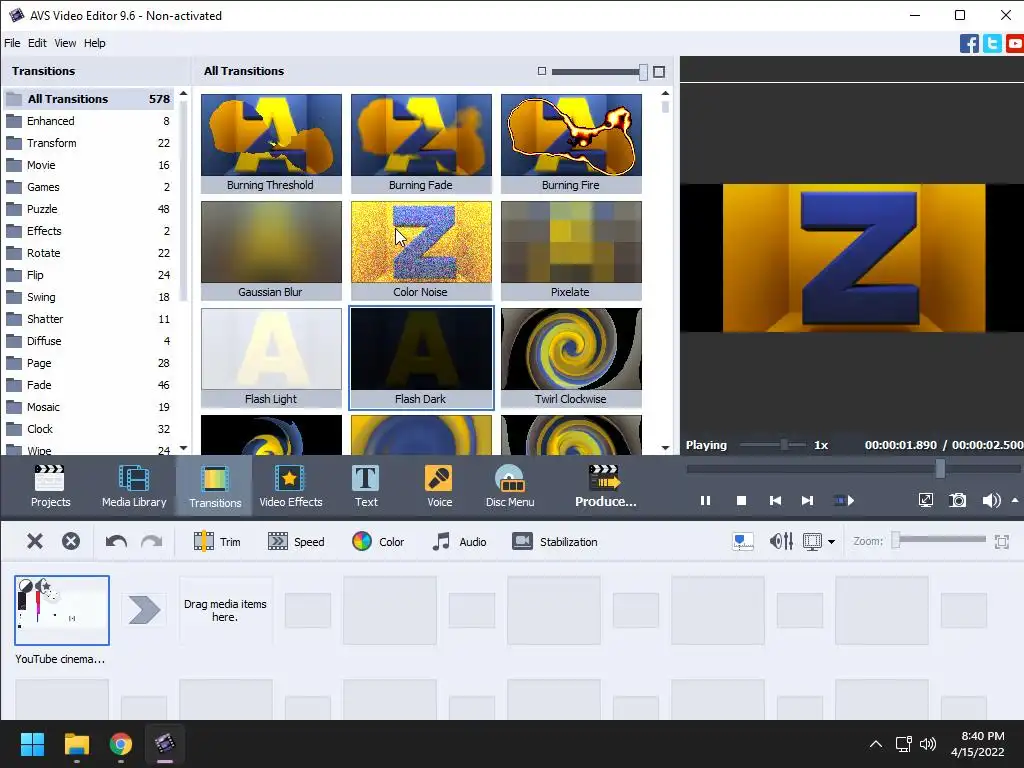The height and width of the screenshot is (768, 1024).
Task: Click the timeline view monitor icon
Action: 812,541
